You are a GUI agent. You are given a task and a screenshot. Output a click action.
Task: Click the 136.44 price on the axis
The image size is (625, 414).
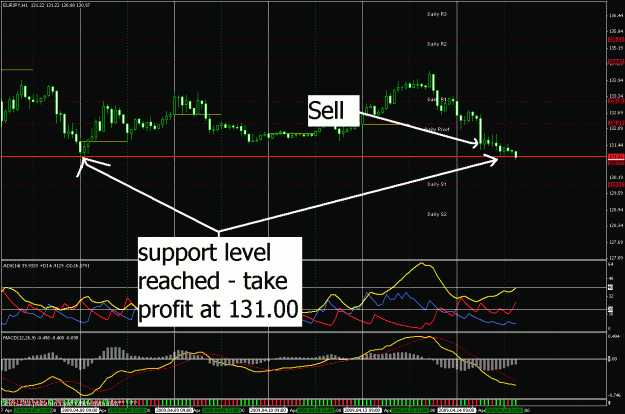[x=616, y=16]
